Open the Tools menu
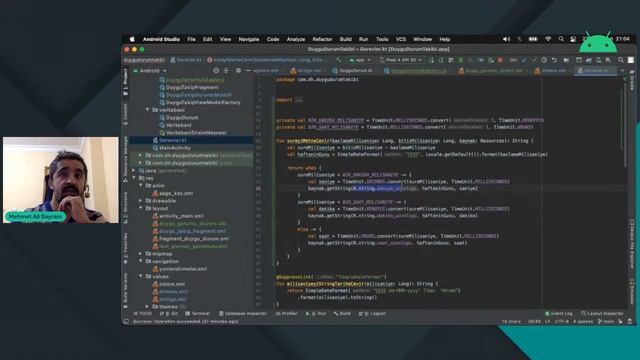Viewport: 640px width, 360px height. [x=382, y=39]
